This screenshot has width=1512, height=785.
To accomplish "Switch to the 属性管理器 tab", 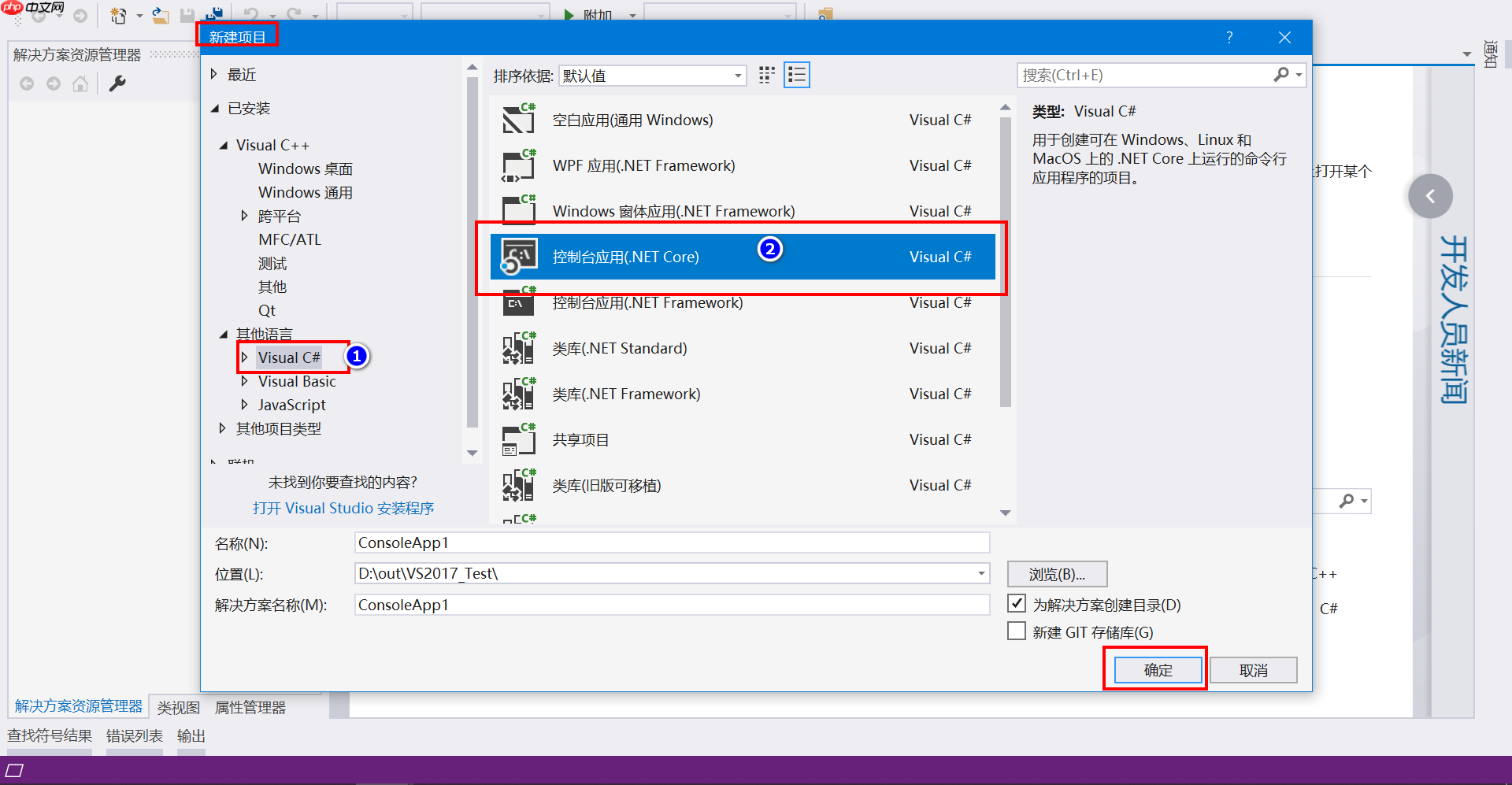I will 250,707.
